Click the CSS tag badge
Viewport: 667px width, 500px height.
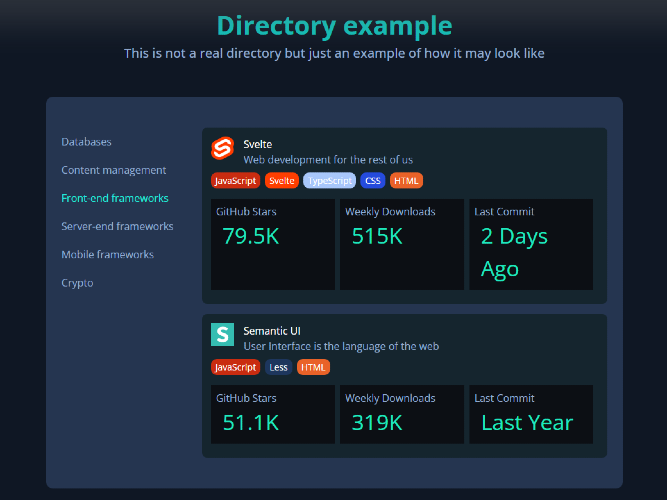373,180
